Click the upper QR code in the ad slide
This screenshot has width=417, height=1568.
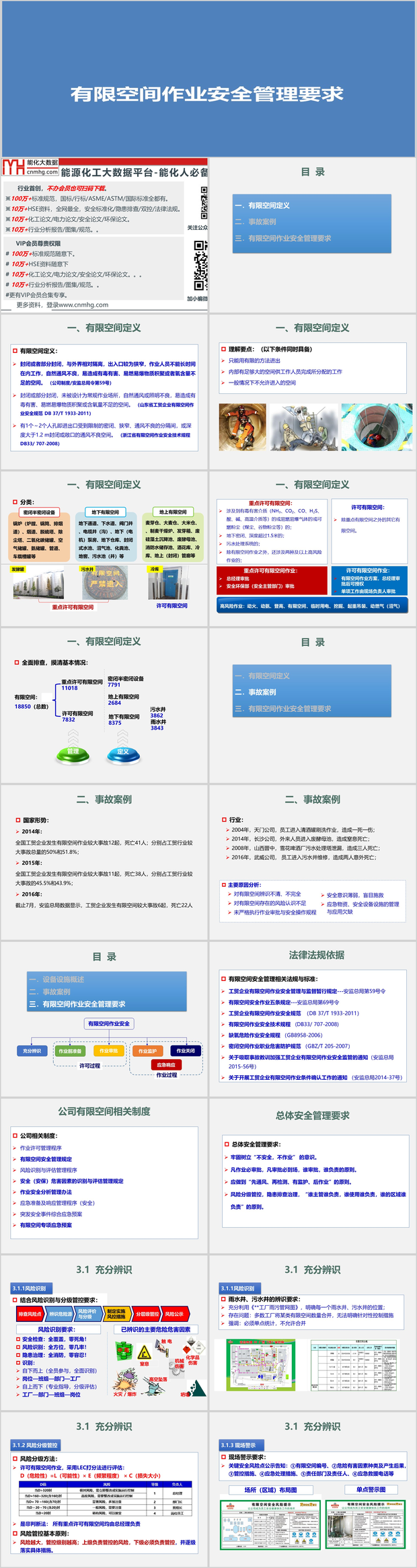tap(204, 202)
